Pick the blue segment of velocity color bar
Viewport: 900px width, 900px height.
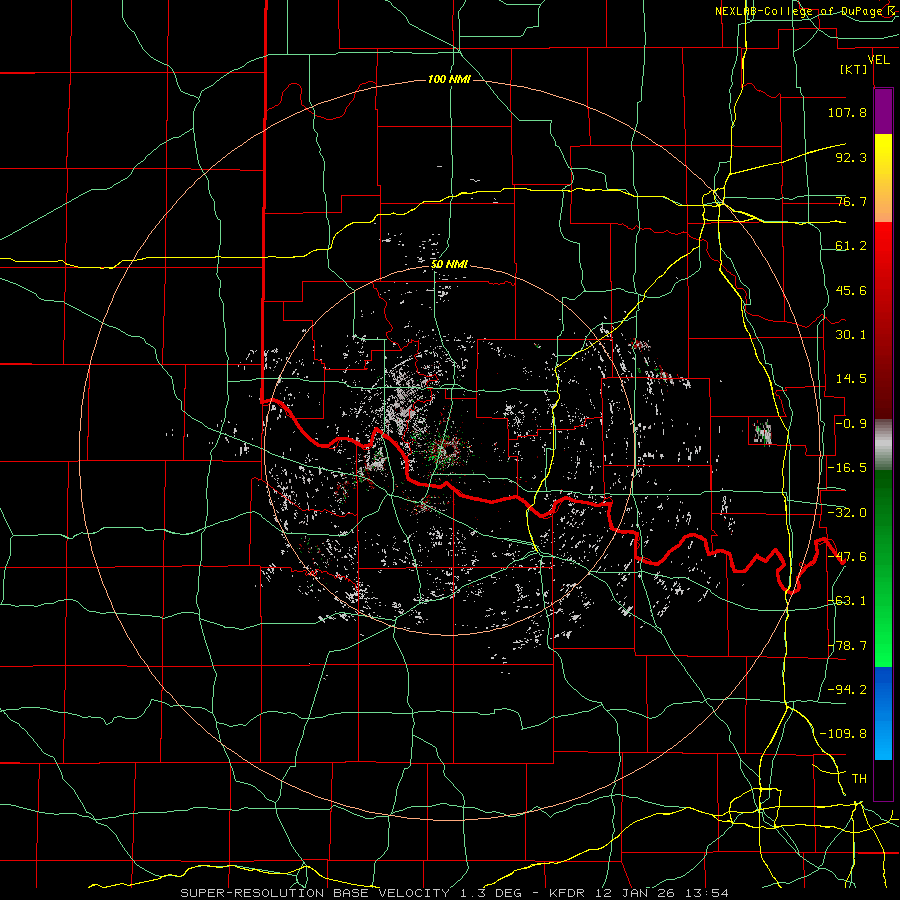pyautogui.click(x=883, y=713)
